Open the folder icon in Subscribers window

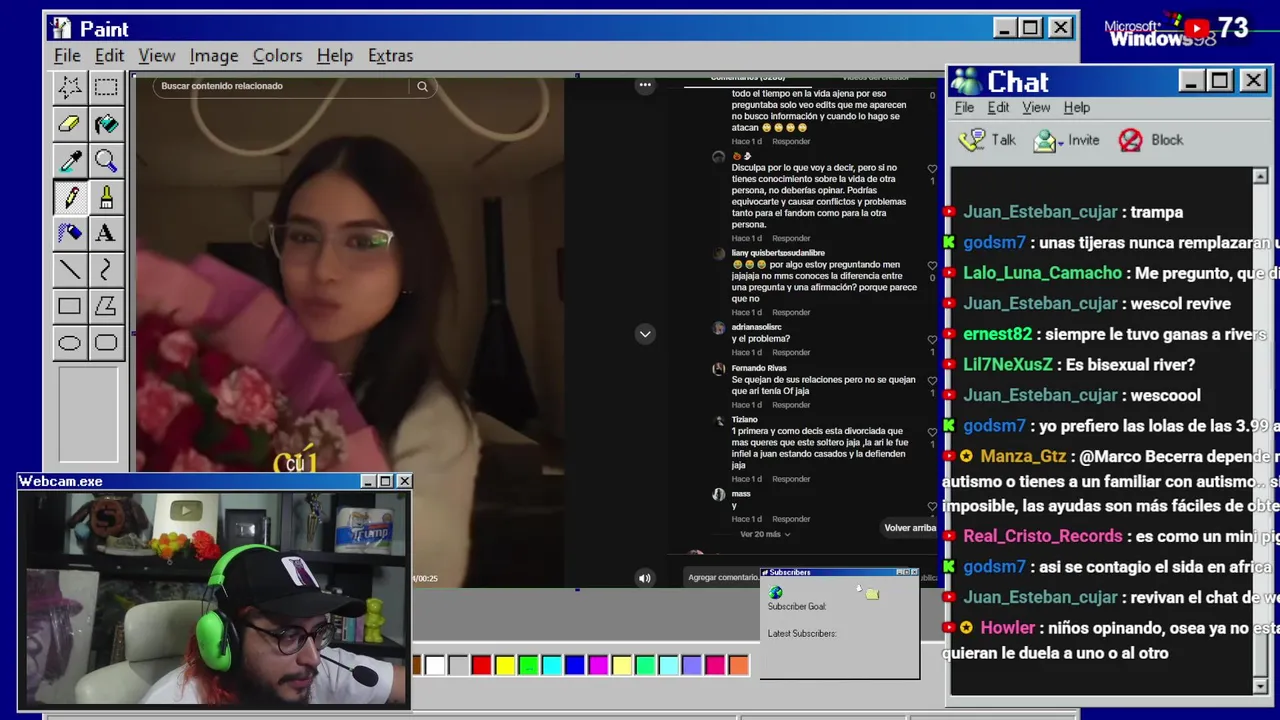872,594
